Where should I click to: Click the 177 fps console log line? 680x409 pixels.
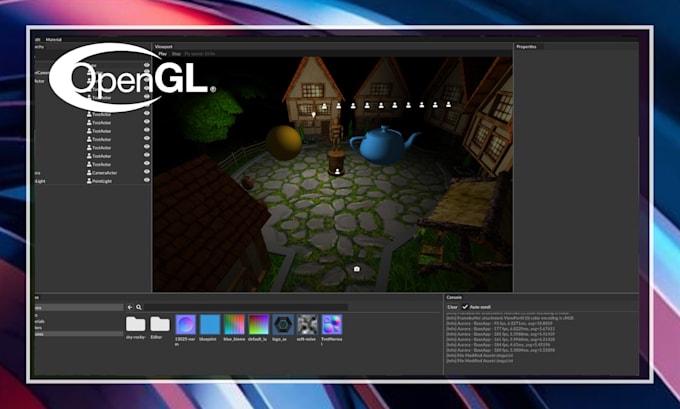[500, 329]
